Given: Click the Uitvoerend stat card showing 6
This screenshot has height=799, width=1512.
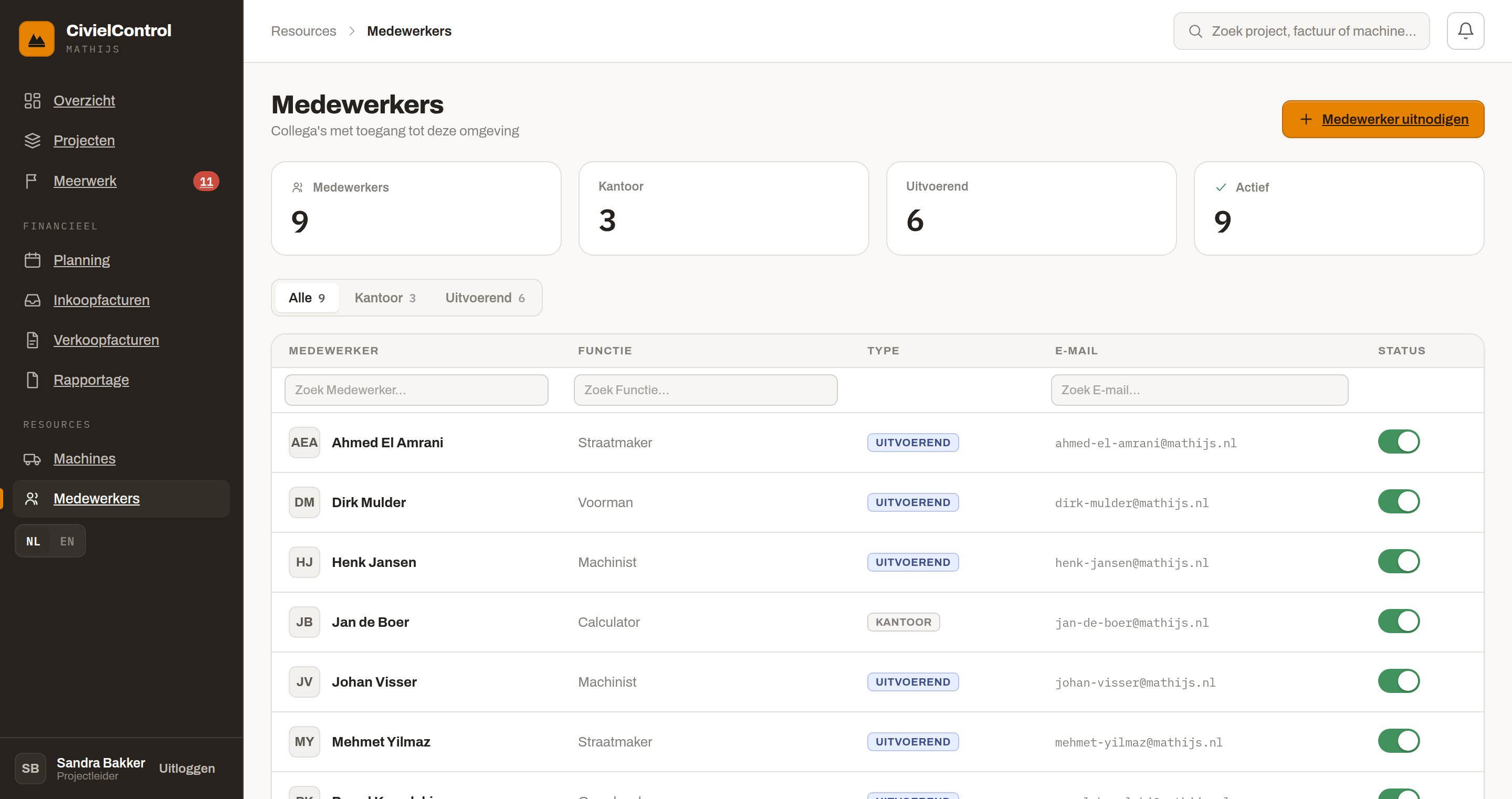Looking at the screenshot, I should (1031, 208).
